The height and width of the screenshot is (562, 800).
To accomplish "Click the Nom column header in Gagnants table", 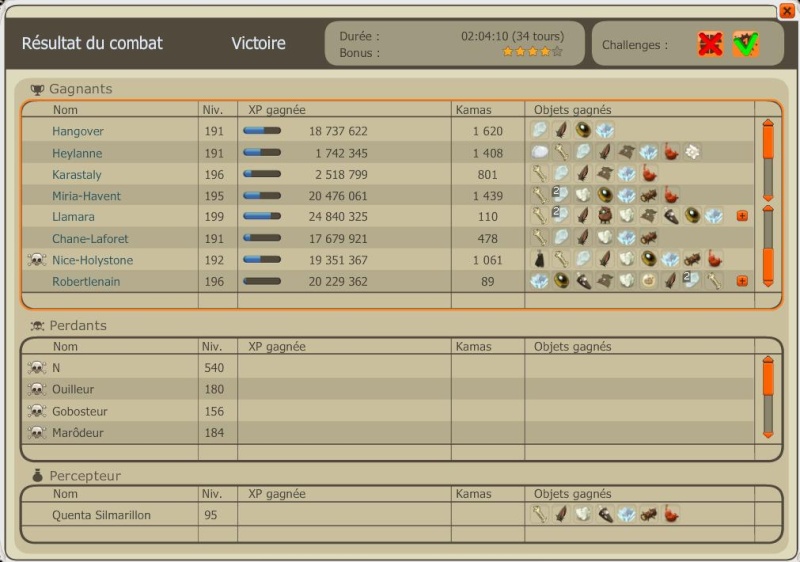I will point(65,110).
